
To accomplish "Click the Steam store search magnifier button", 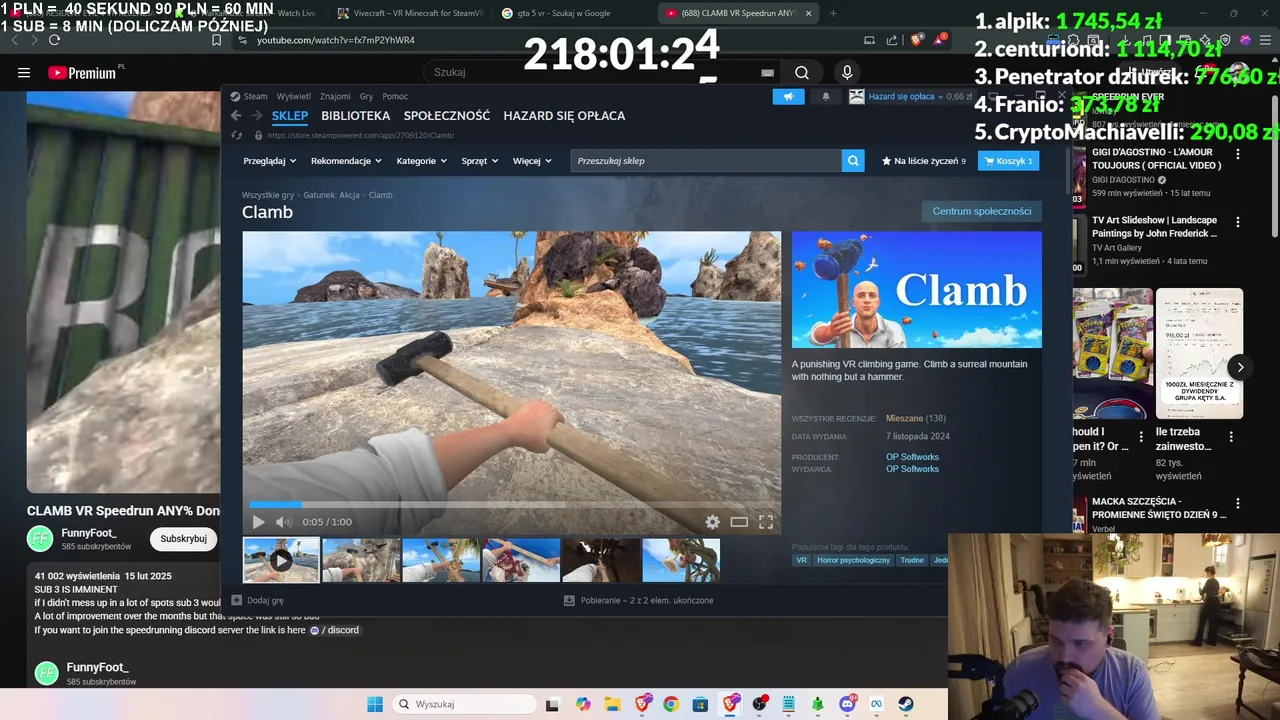I will [853, 160].
